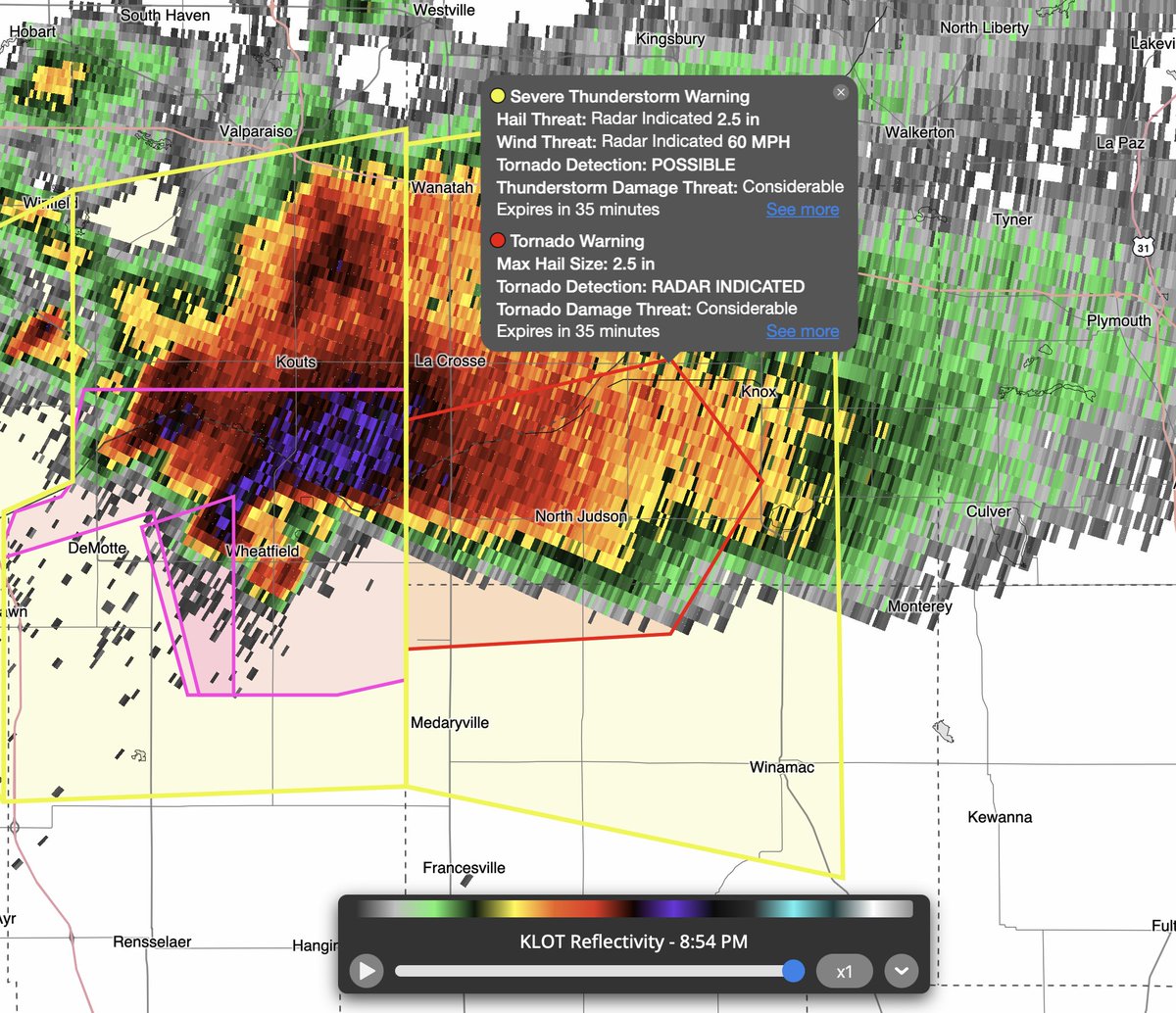Click the Kewanna town label
The height and width of the screenshot is (1013, 1176).
click(x=1000, y=817)
